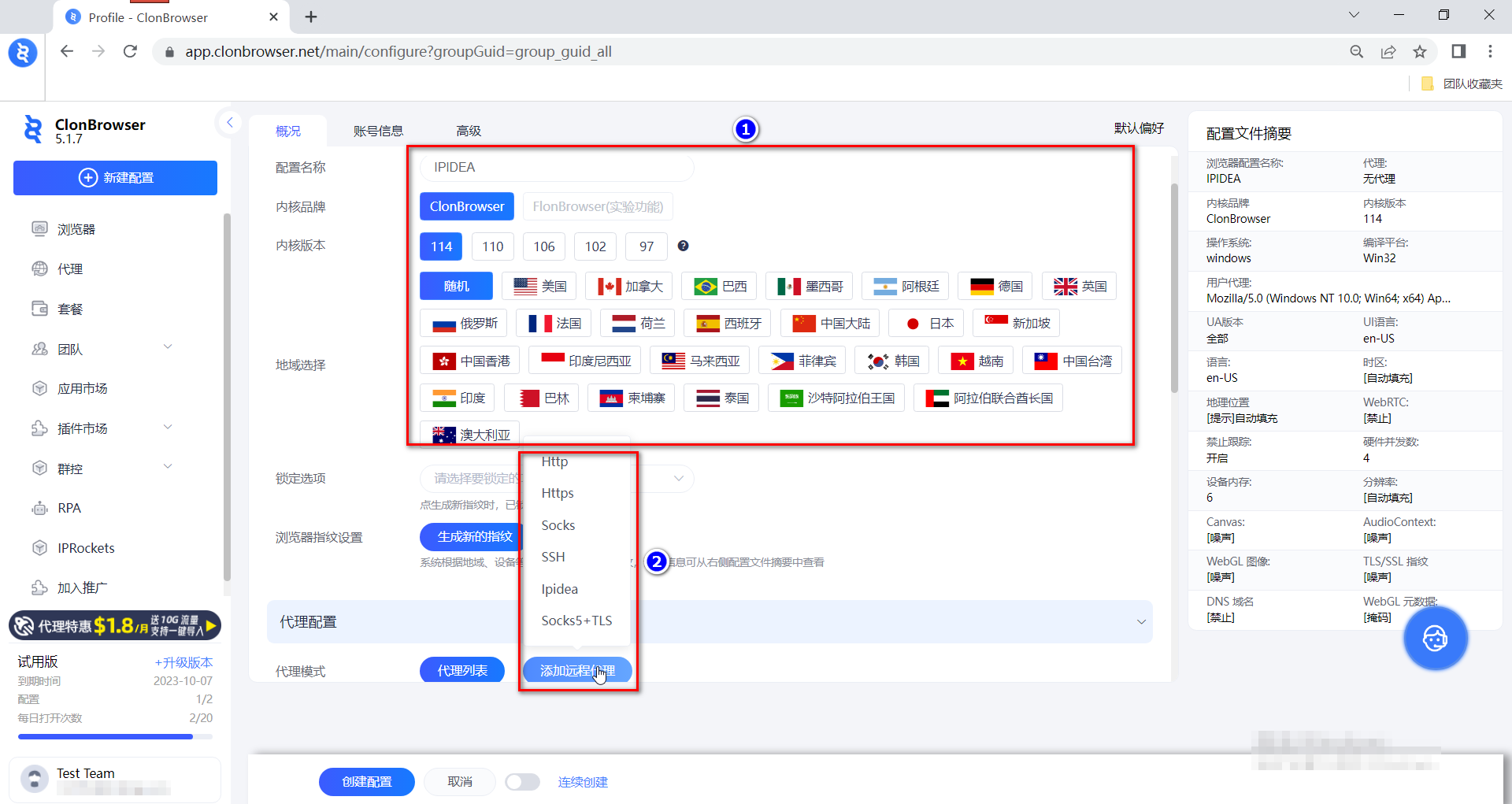This screenshot has height=804, width=1512.
Task: Click the kernel version help icon
Action: click(683, 246)
